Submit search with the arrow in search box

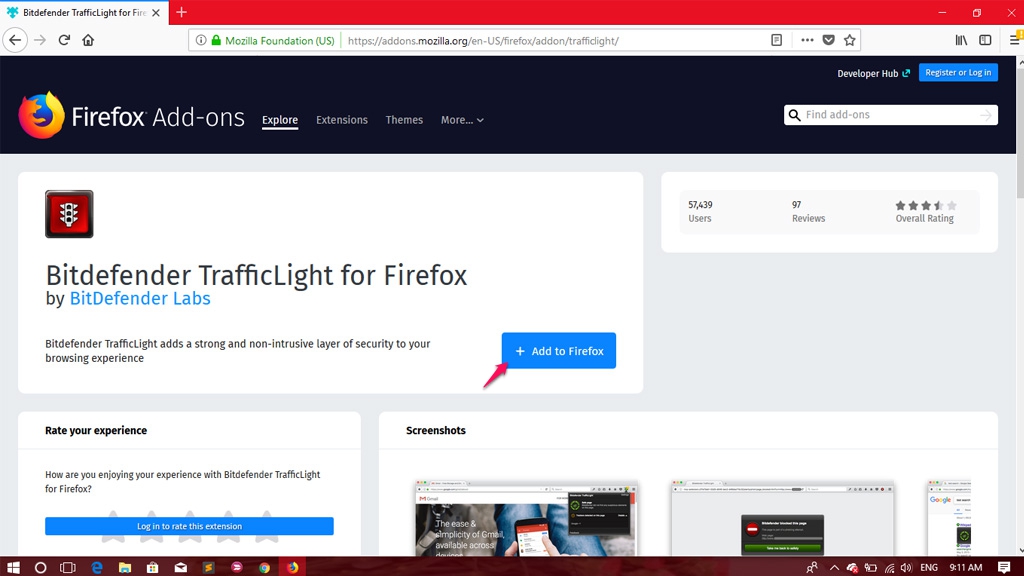(985, 115)
